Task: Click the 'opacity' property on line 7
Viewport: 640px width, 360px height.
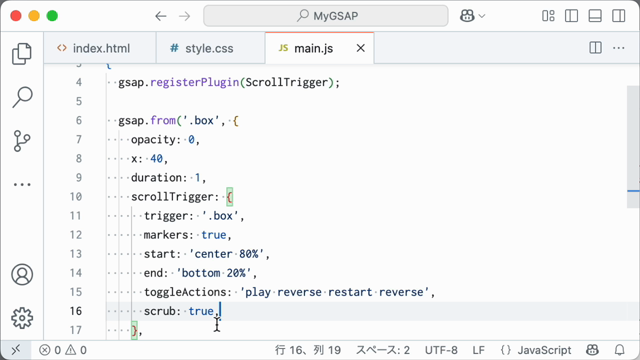Action: (153, 140)
